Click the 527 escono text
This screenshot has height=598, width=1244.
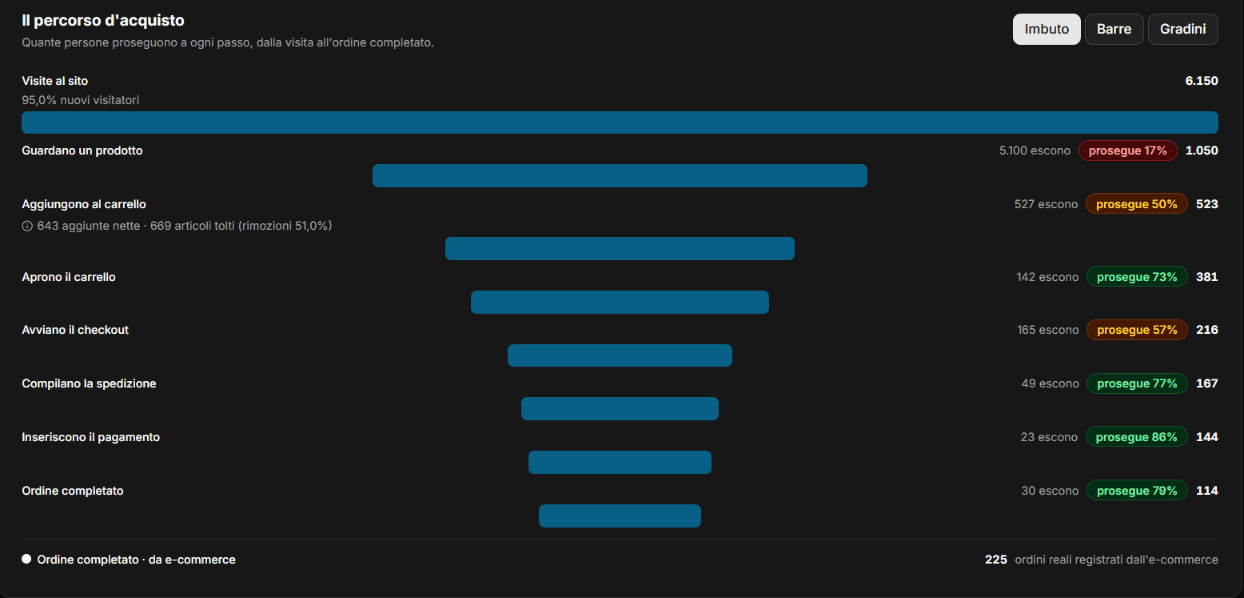point(1046,204)
